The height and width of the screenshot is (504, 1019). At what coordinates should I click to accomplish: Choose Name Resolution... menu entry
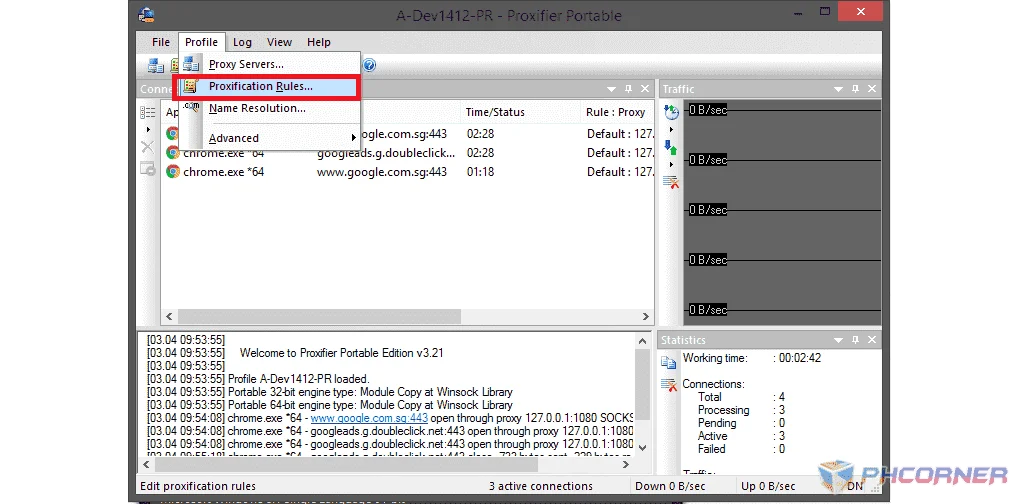coord(270,108)
